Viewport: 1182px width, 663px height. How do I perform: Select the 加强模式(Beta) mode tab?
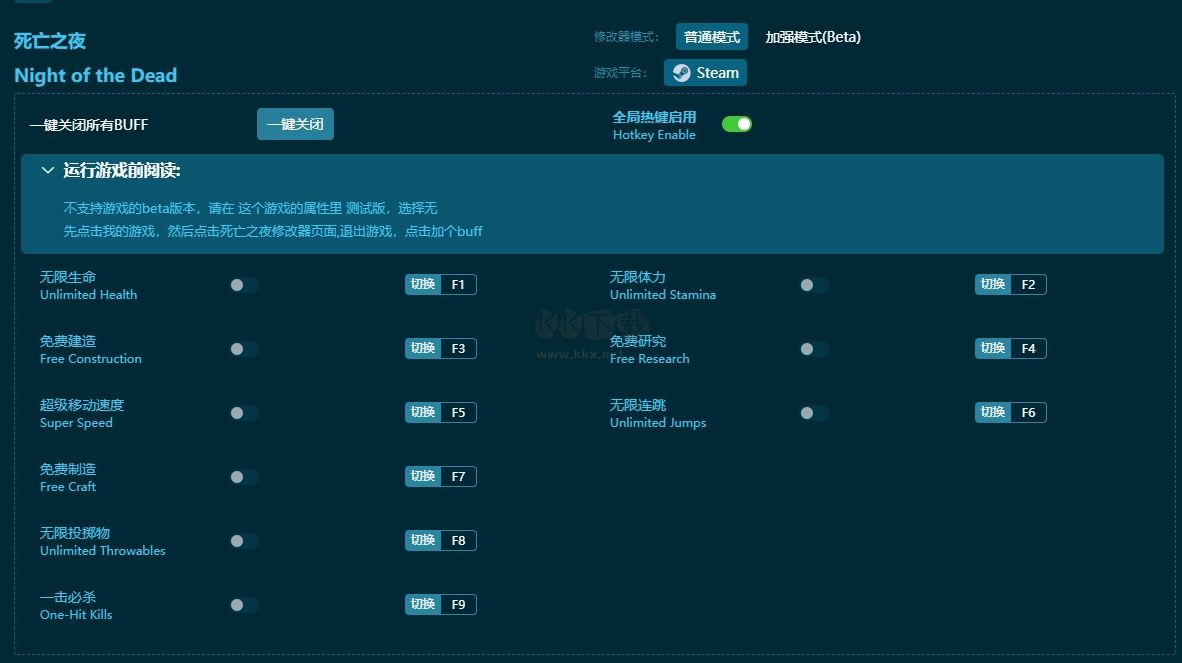813,37
